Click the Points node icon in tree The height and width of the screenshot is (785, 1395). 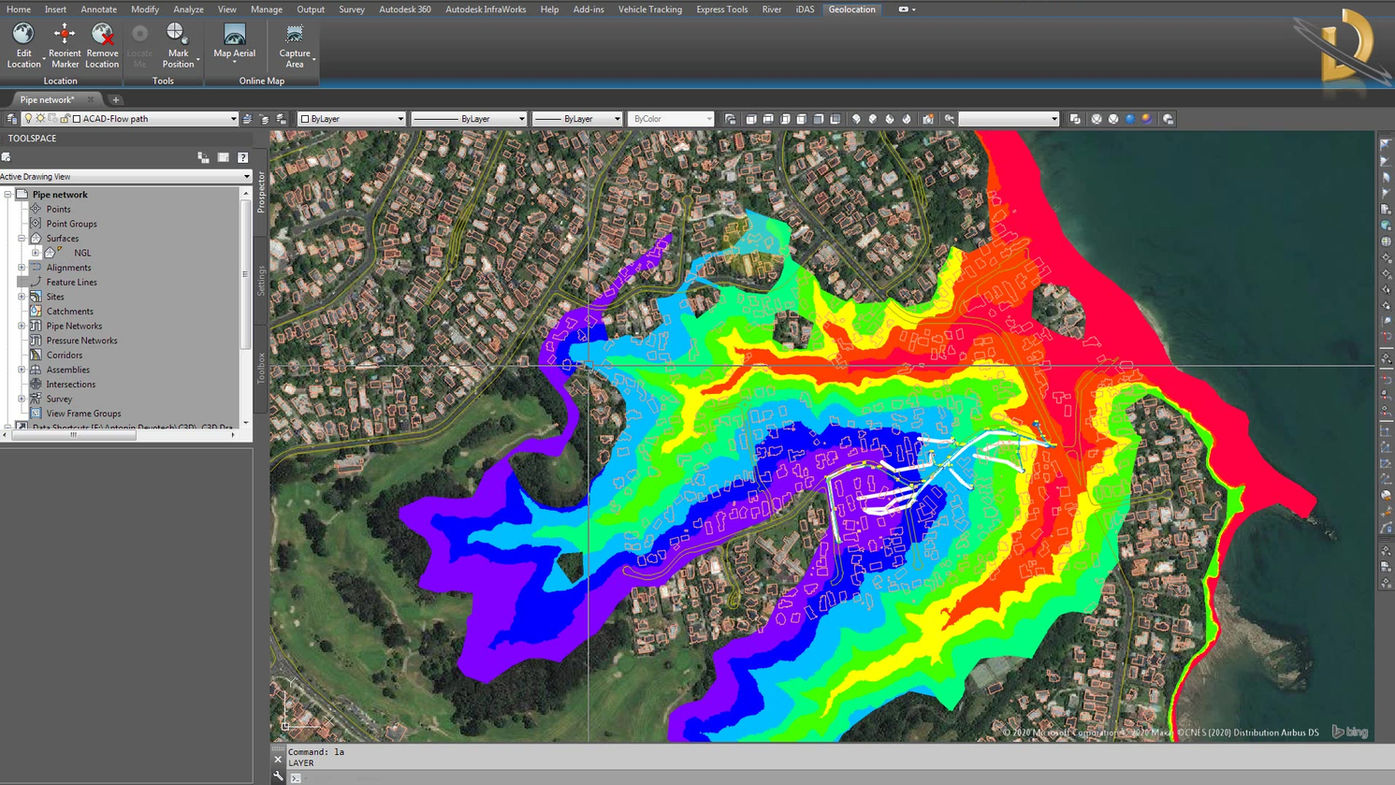pyautogui.click(x=36, y=209)
